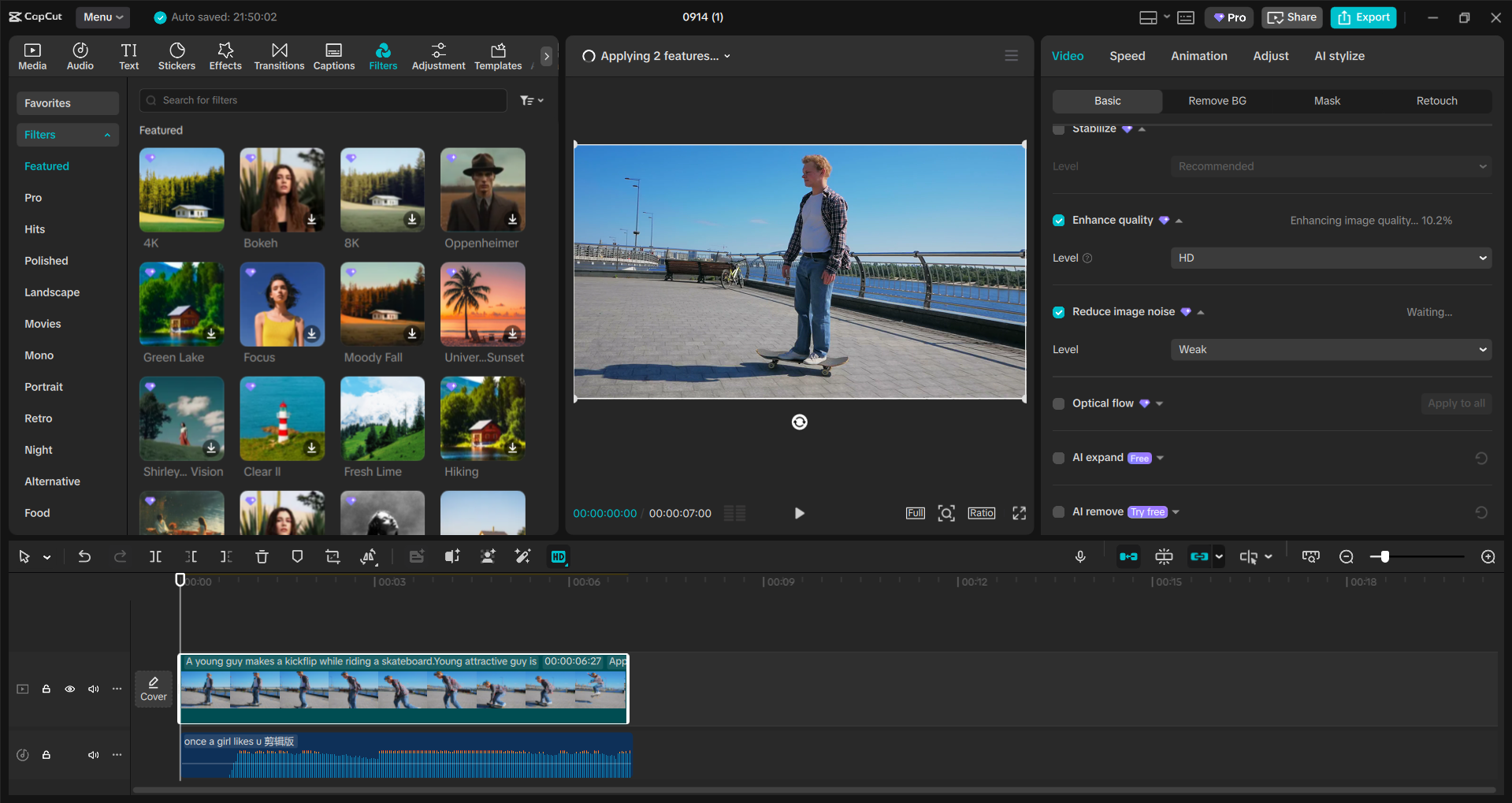Enable the Optical flow checkbox
The height and width of the screenshot is (803, 1512).
point(1058,403)
